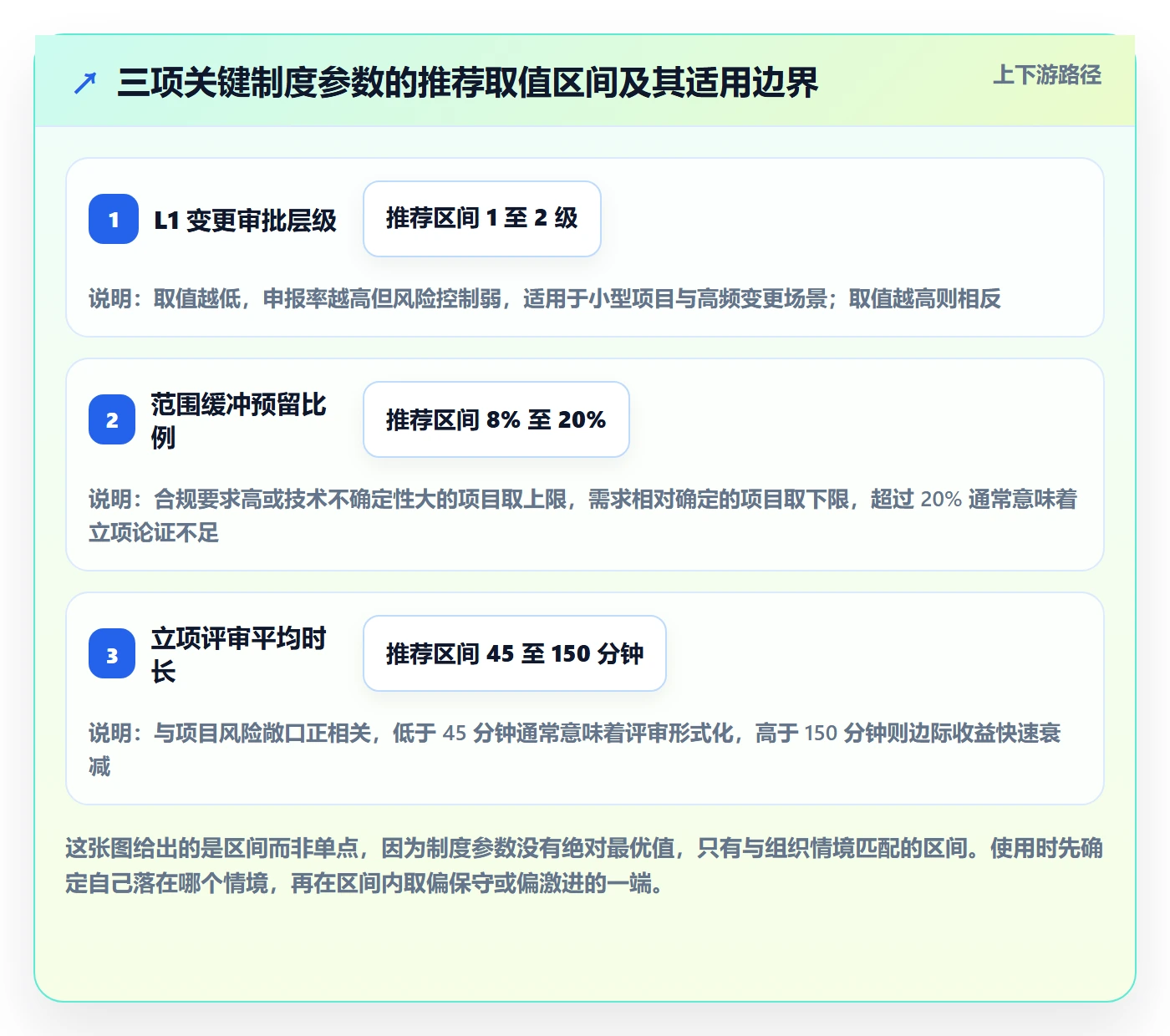Click the 推荐区间 8% 至 20% pill
The width and height of the screenshot is (1170, 1036).
point(496,419)
